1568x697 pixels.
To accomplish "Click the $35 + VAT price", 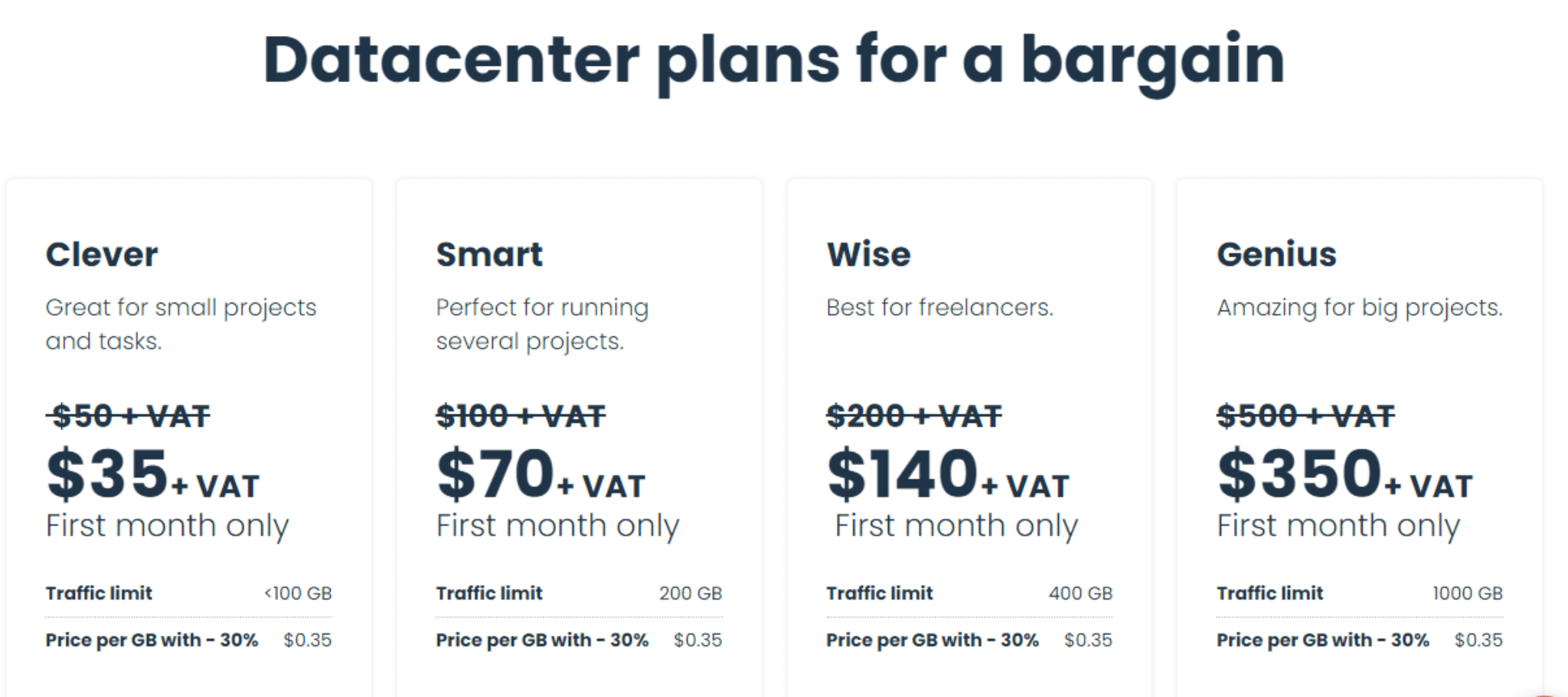I will tap(153, 474).
